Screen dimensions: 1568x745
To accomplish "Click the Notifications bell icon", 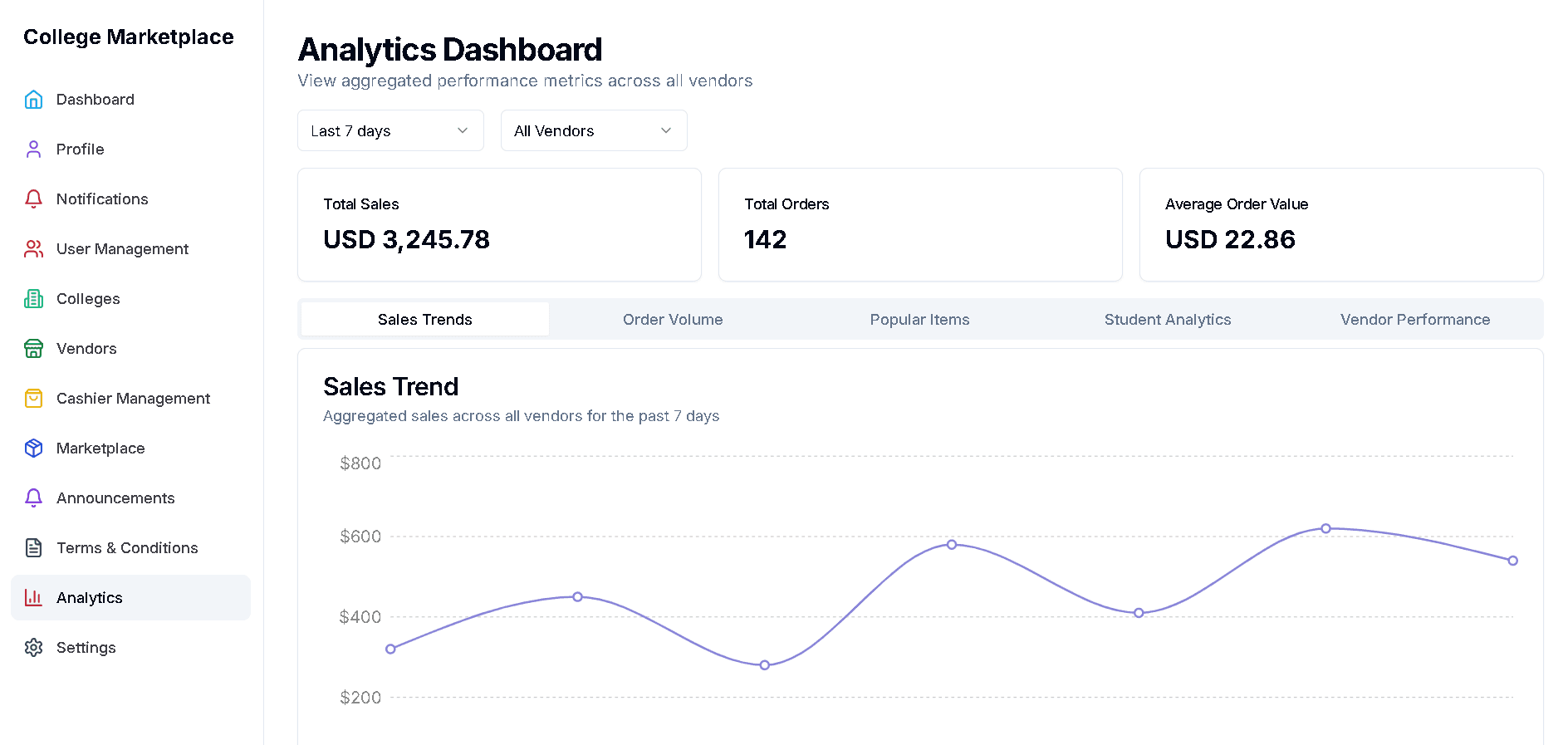I will point(33,199).
